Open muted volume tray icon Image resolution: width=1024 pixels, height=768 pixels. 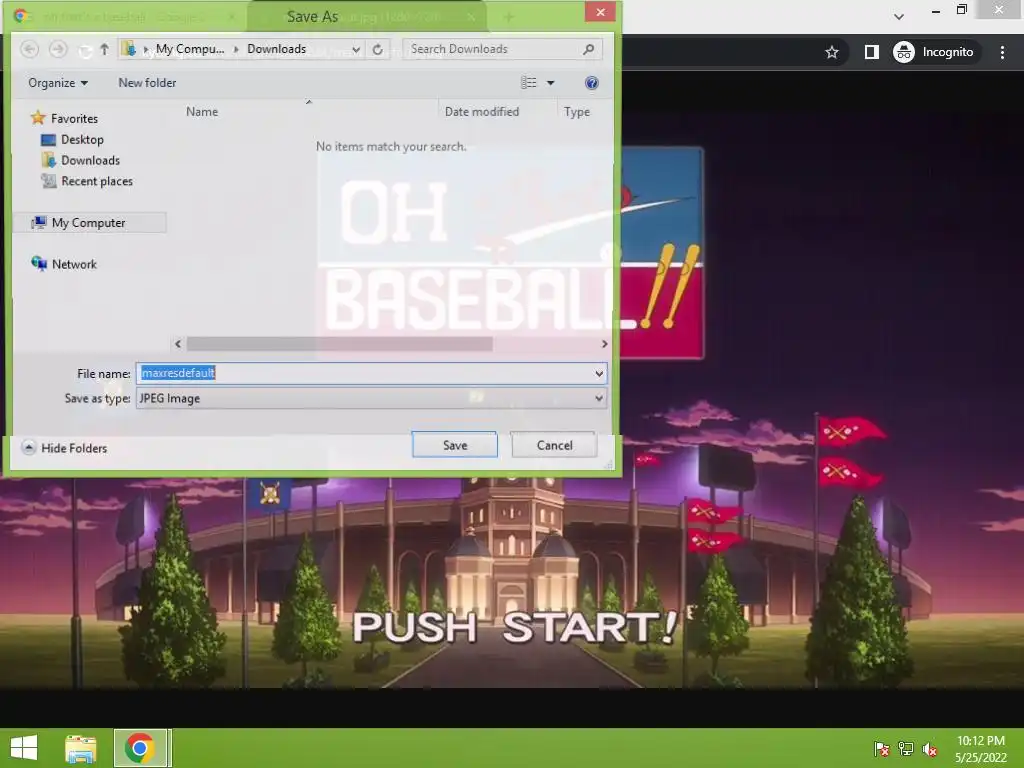click(930, 749)
